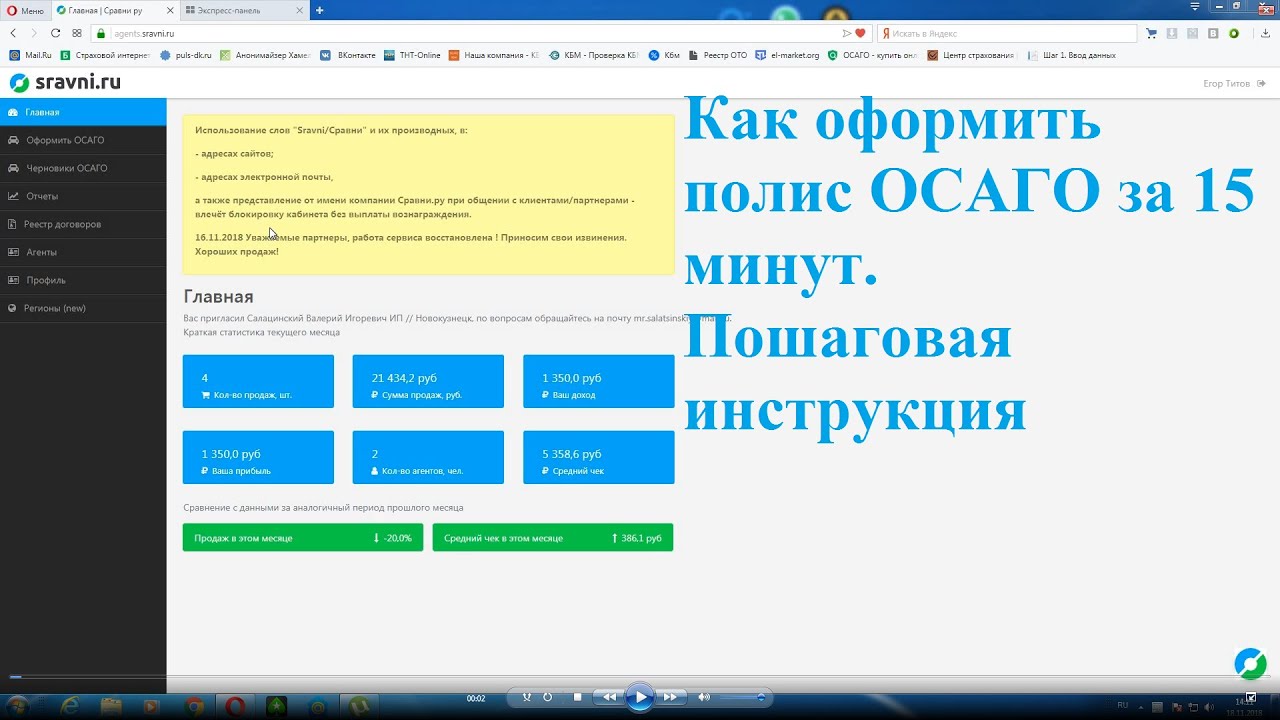The height and width of the screenshot is (720, 1280).
Task: Open the Windows Start button
Action: [x=17, y=706]
